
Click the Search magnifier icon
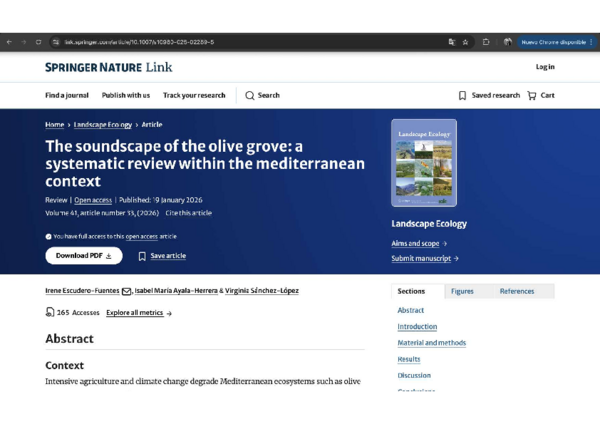point(250,95)
